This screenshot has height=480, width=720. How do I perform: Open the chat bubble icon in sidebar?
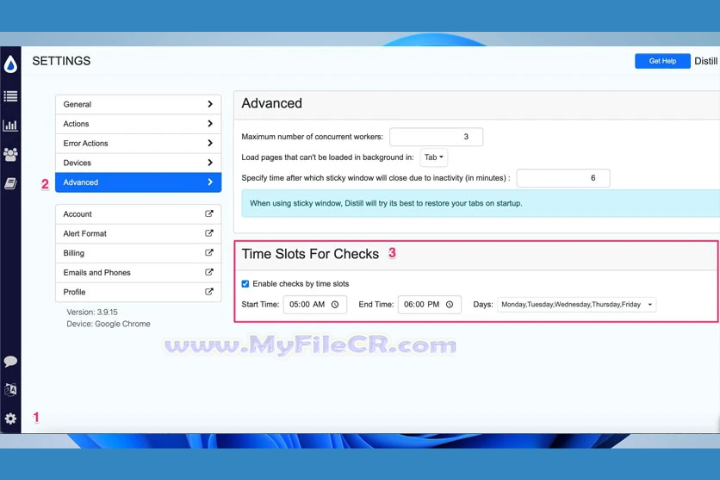(x=11, y=361)
